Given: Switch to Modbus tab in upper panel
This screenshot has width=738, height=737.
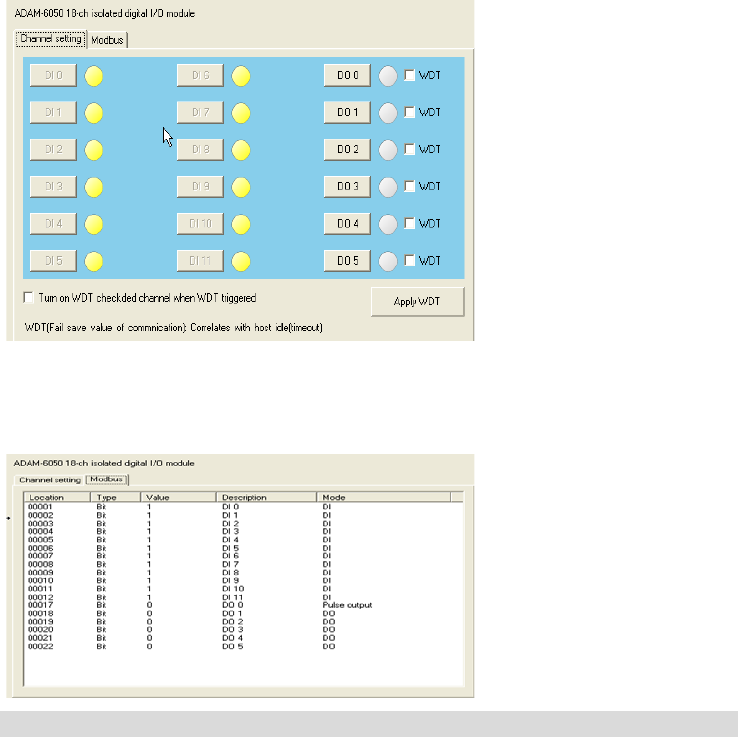Looking at the screenshot, I should (107, 40).
